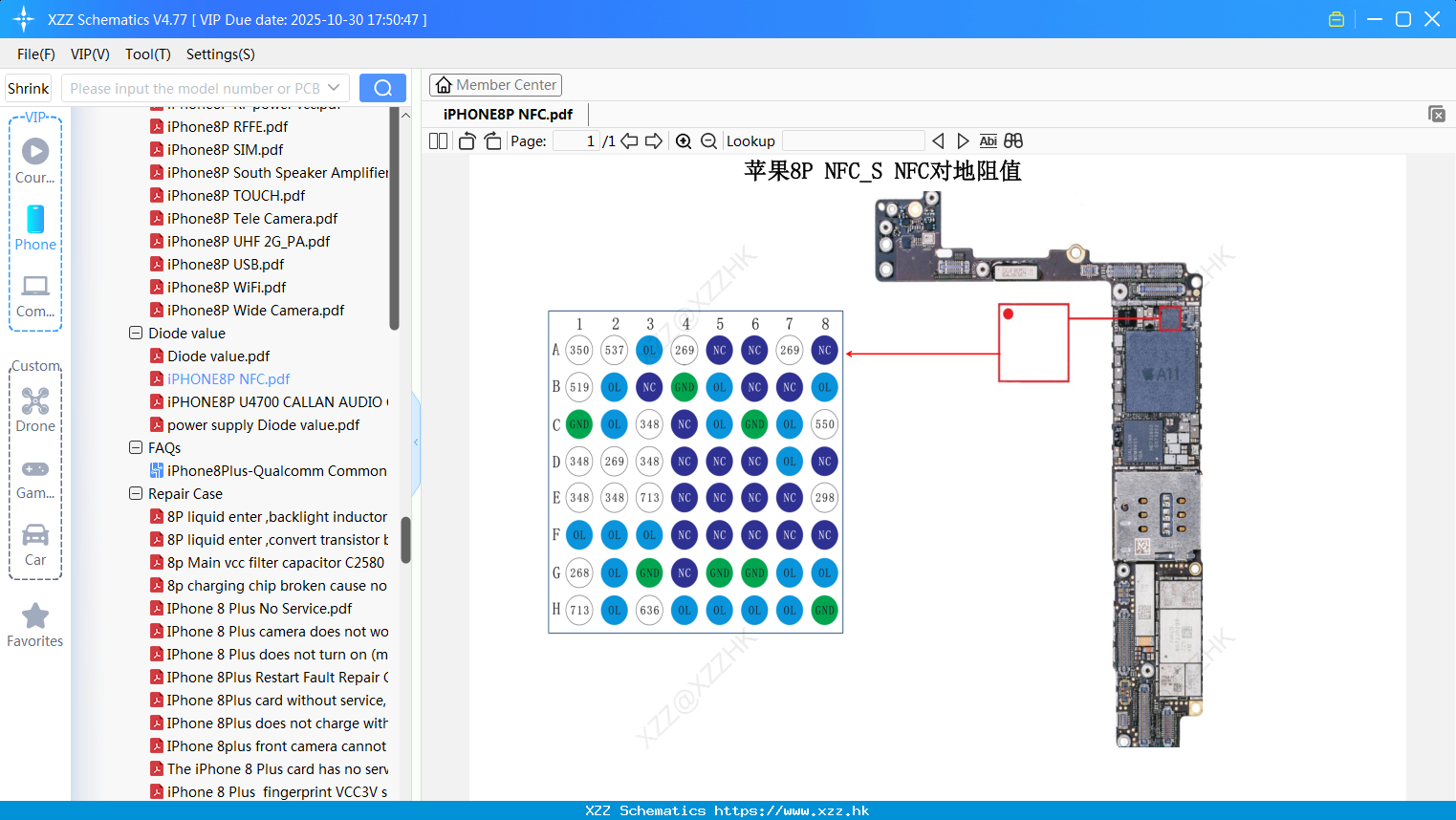The width and height of the screenshot is (1456, 820).
Task: Open iPhone8P Wide Camera.pdf
Action: click(x=256, y=310)
